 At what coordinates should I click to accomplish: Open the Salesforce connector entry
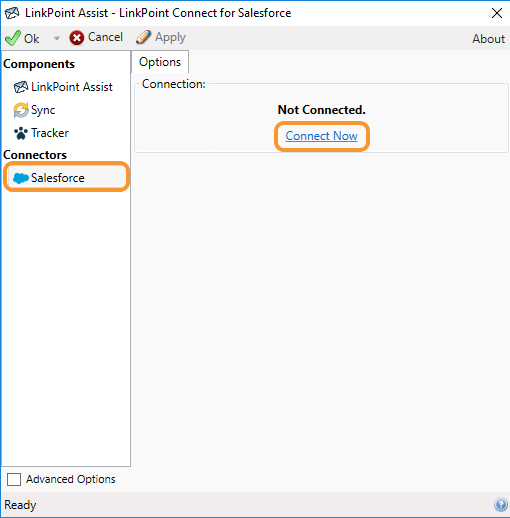pyautogui.click(x=66, y=177)
